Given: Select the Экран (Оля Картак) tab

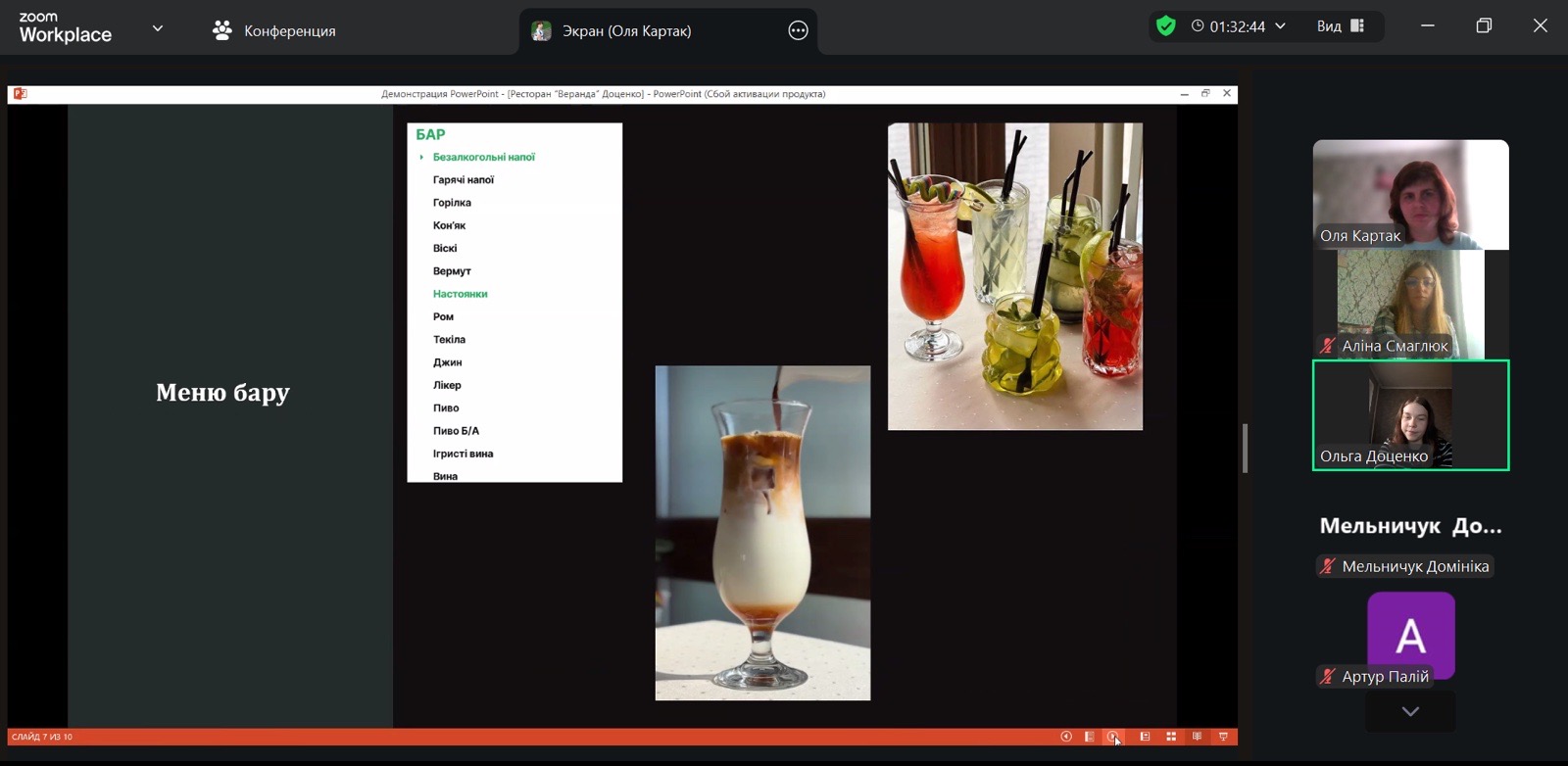Looking at the screenshot, I should (x=627, y=30).
